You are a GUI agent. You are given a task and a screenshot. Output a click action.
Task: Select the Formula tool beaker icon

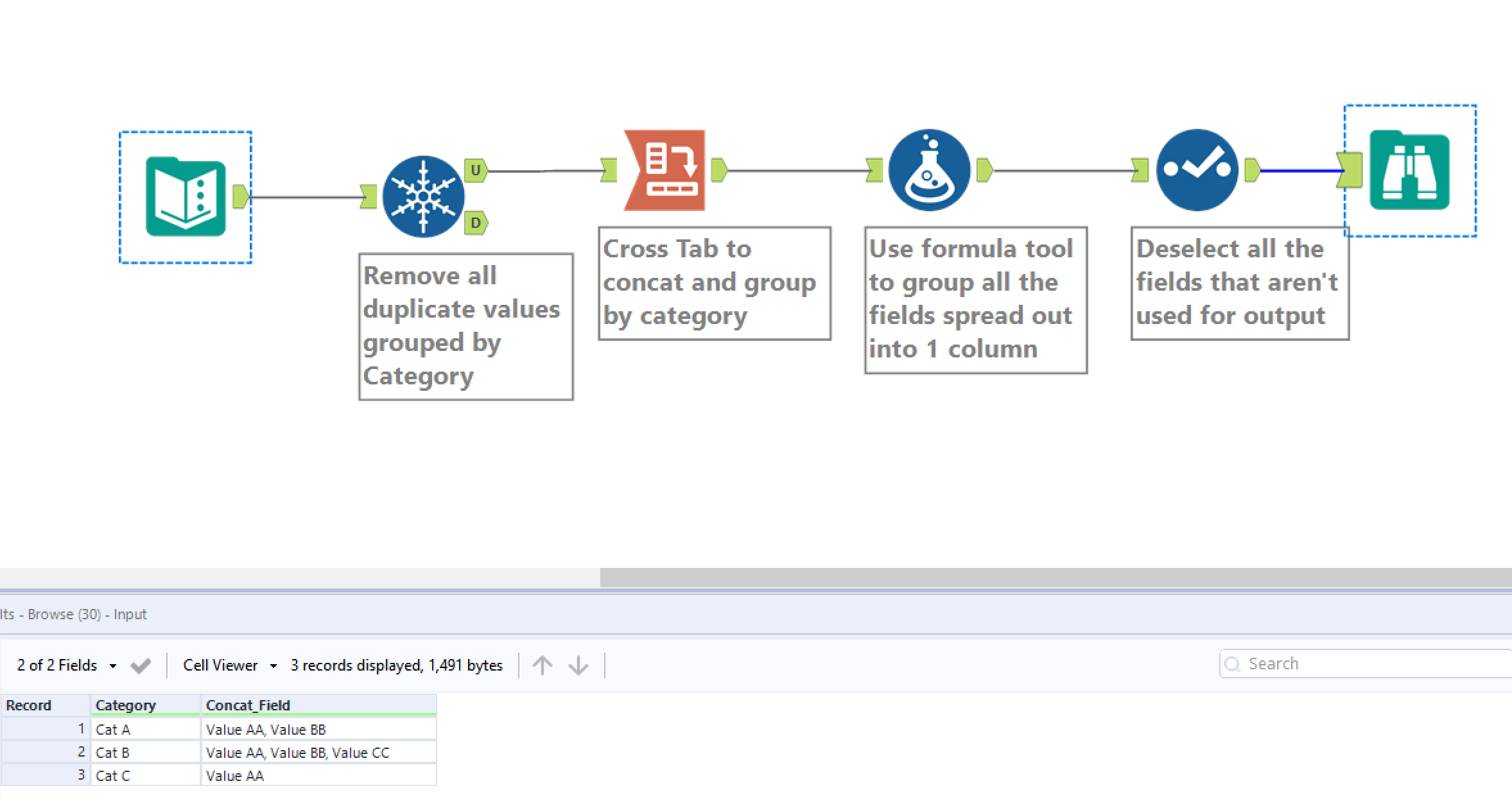pyautogui.click(x=929, y=170)
